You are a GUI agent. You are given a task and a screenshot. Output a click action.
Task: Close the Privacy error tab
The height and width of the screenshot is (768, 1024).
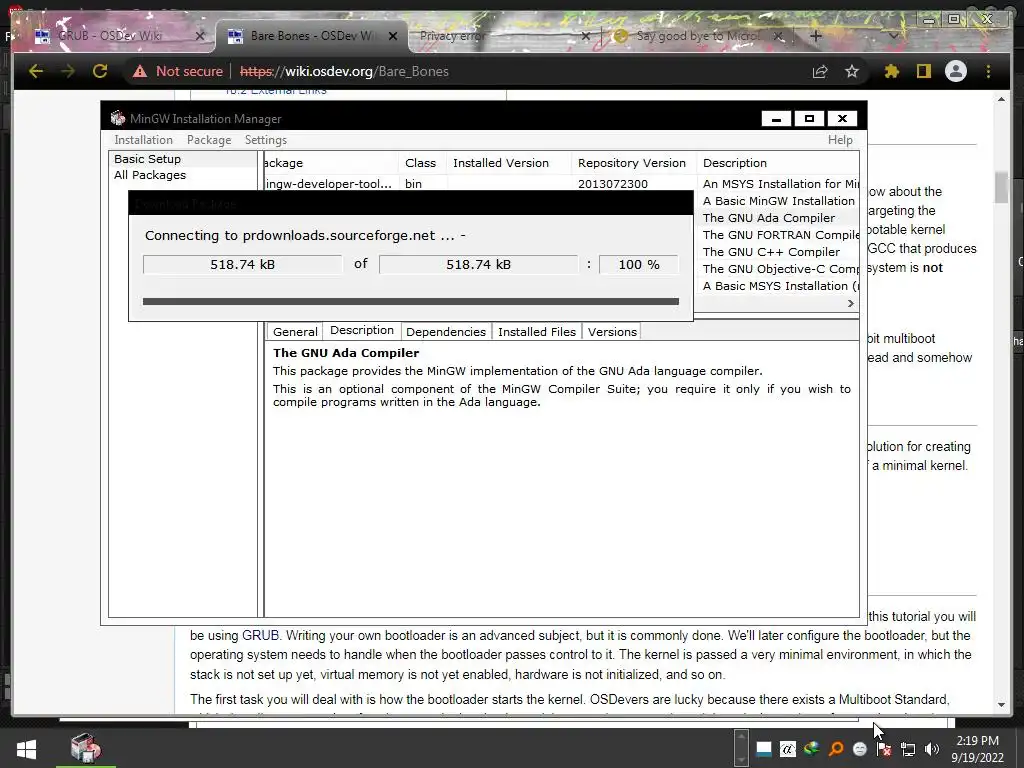586,37
